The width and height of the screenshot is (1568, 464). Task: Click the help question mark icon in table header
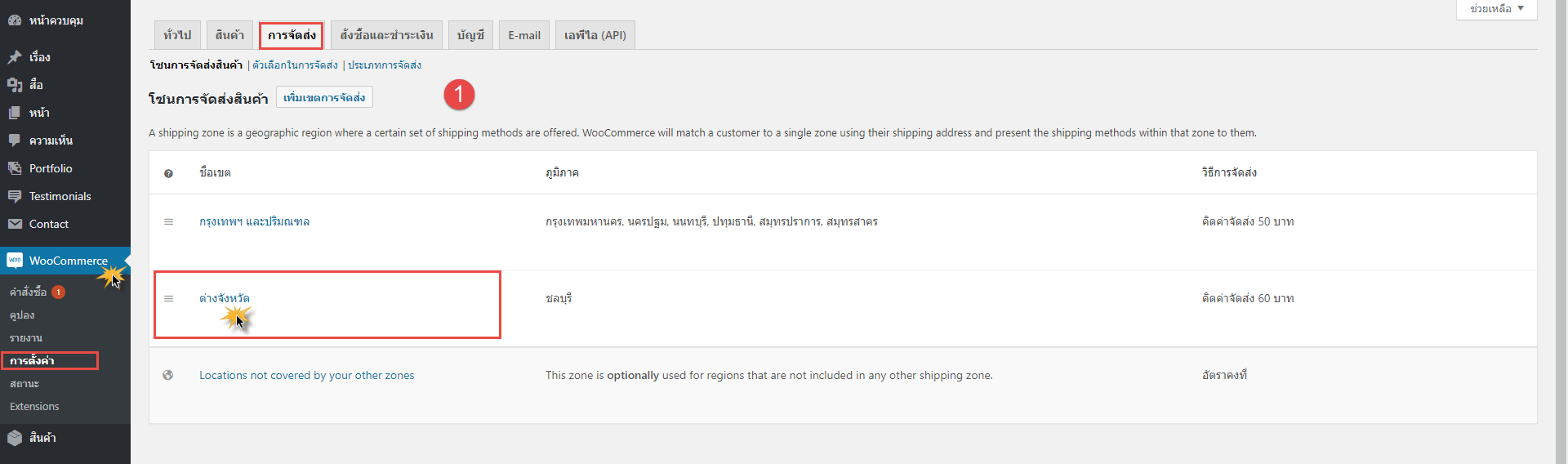pos(168,173)
